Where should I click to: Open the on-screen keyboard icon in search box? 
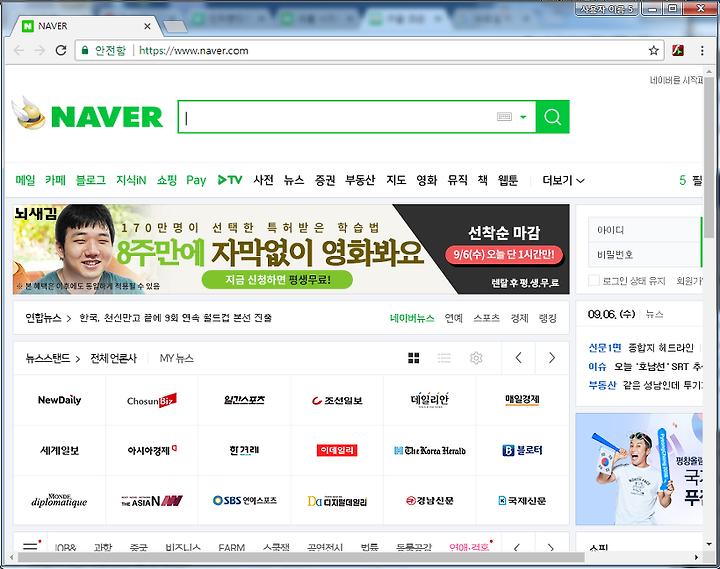pos(504,117)
